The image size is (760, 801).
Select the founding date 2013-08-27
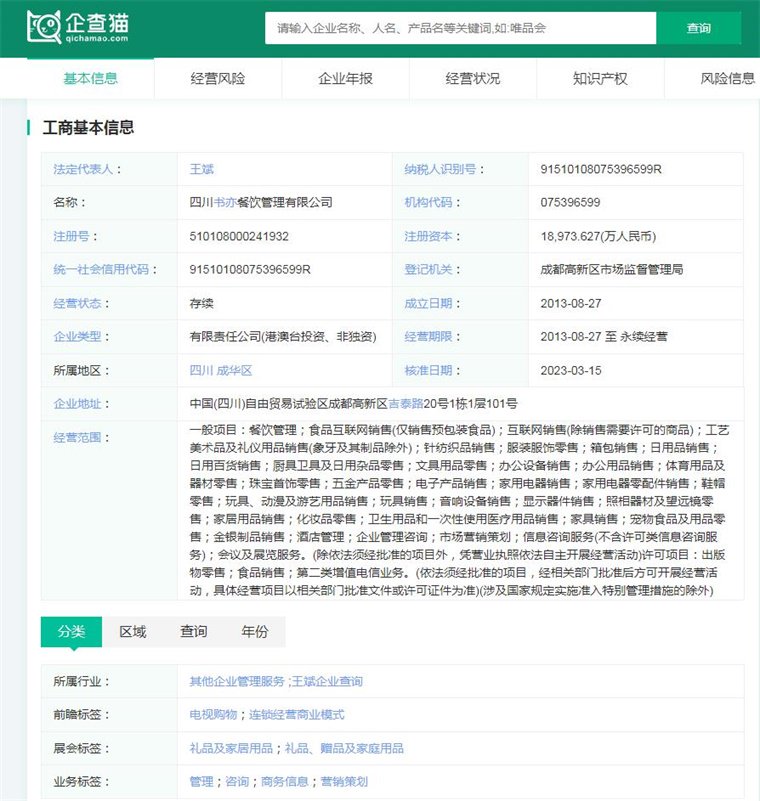[x=571, y=303]
